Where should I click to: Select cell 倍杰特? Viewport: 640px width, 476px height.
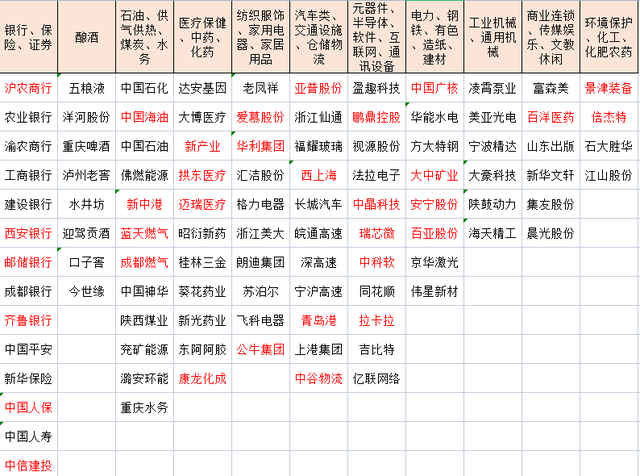point(609,117)
